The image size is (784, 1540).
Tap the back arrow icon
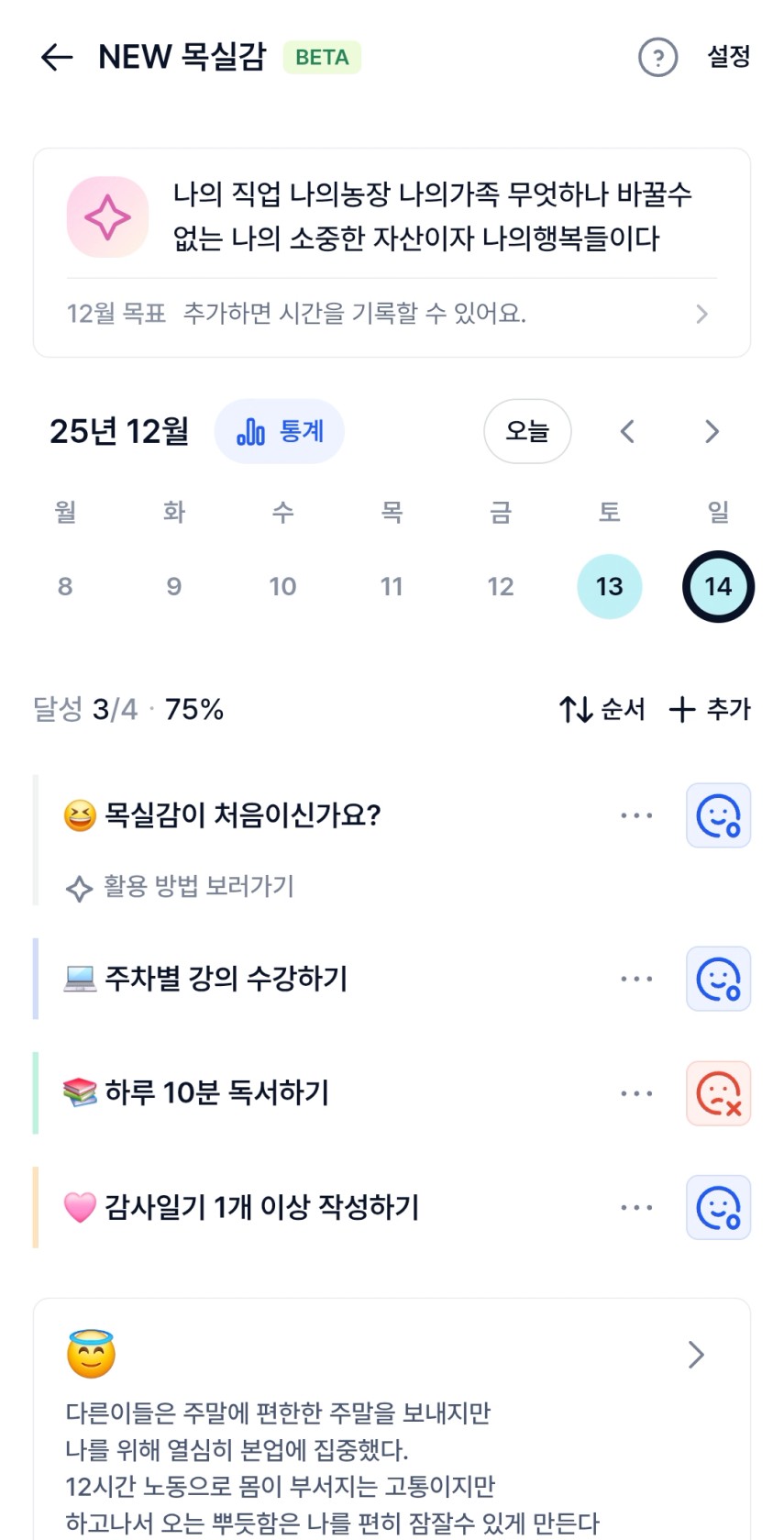57,57
